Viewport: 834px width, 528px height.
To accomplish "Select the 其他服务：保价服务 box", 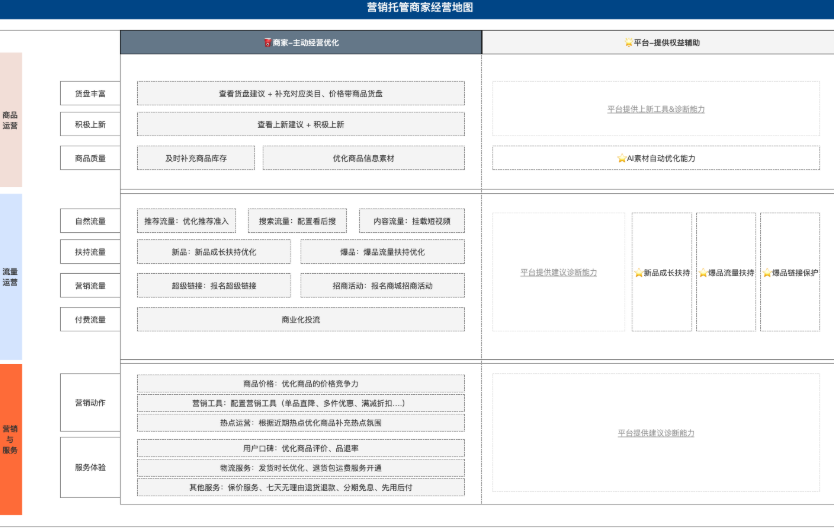I will click(x=301, y=488).
